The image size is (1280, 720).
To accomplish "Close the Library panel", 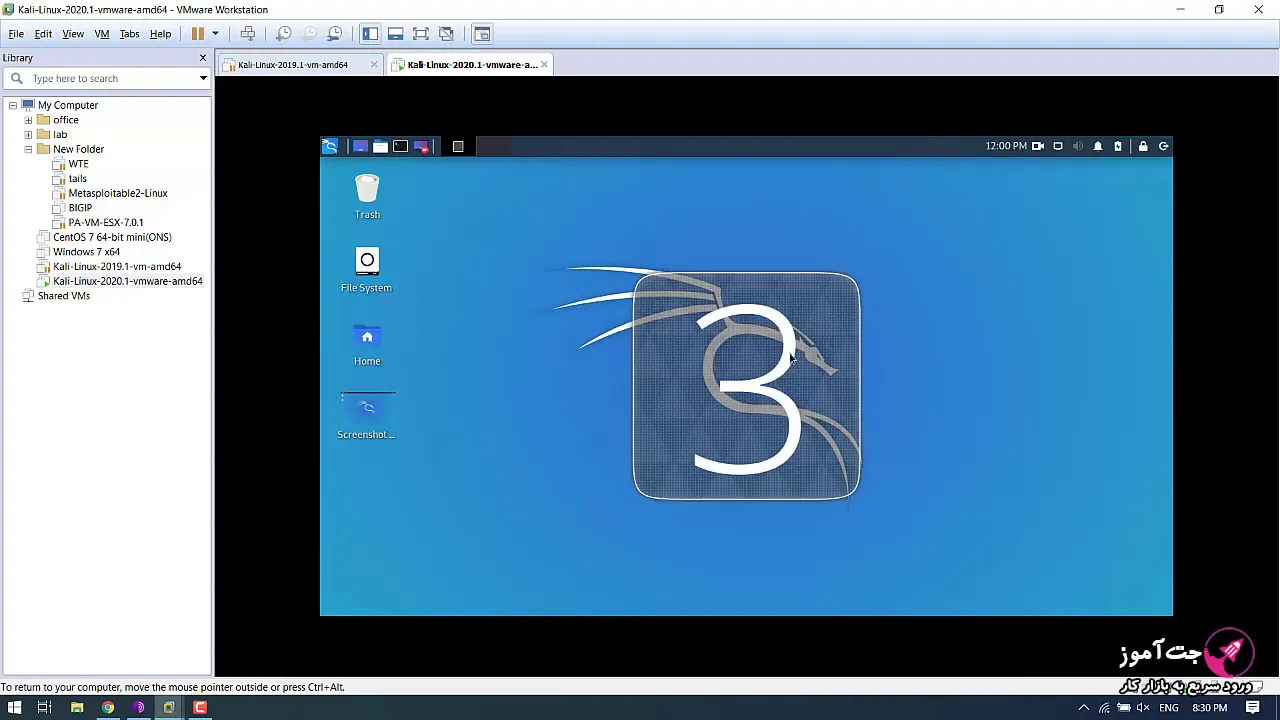I will click(x=203, y=58).
